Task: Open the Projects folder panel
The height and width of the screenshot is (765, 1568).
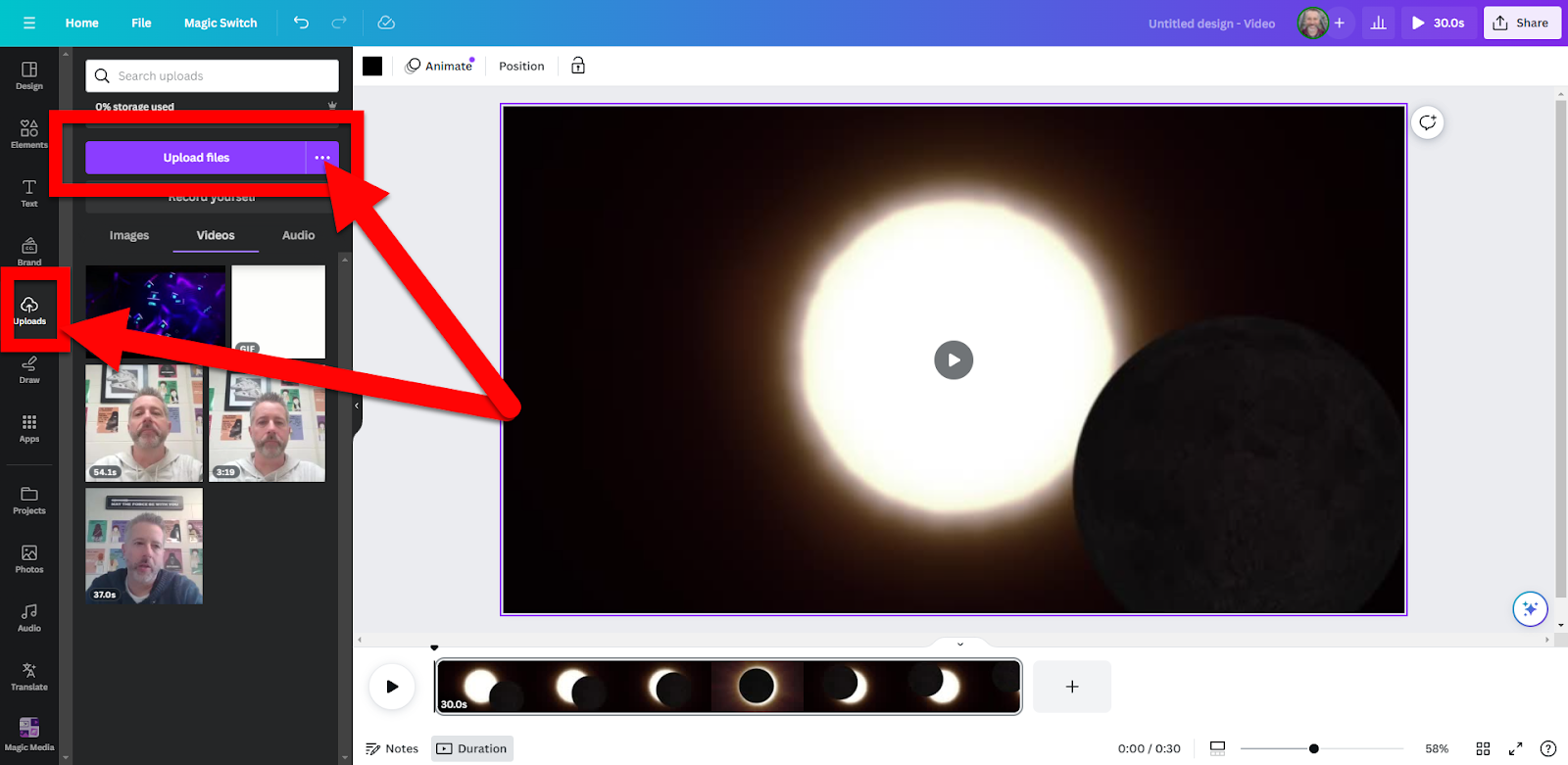Action: pyautogui.click(x=29, y=501)
